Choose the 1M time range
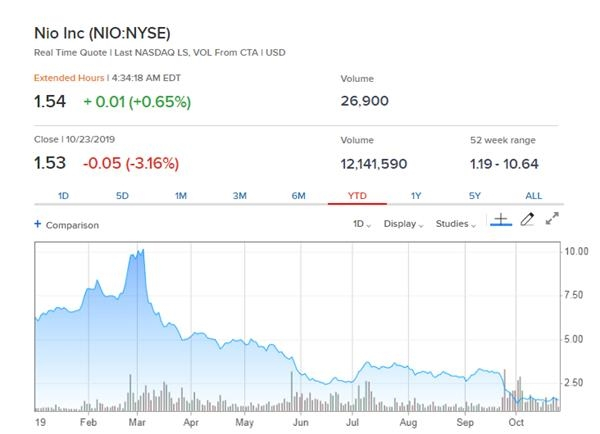 (181, 195)
